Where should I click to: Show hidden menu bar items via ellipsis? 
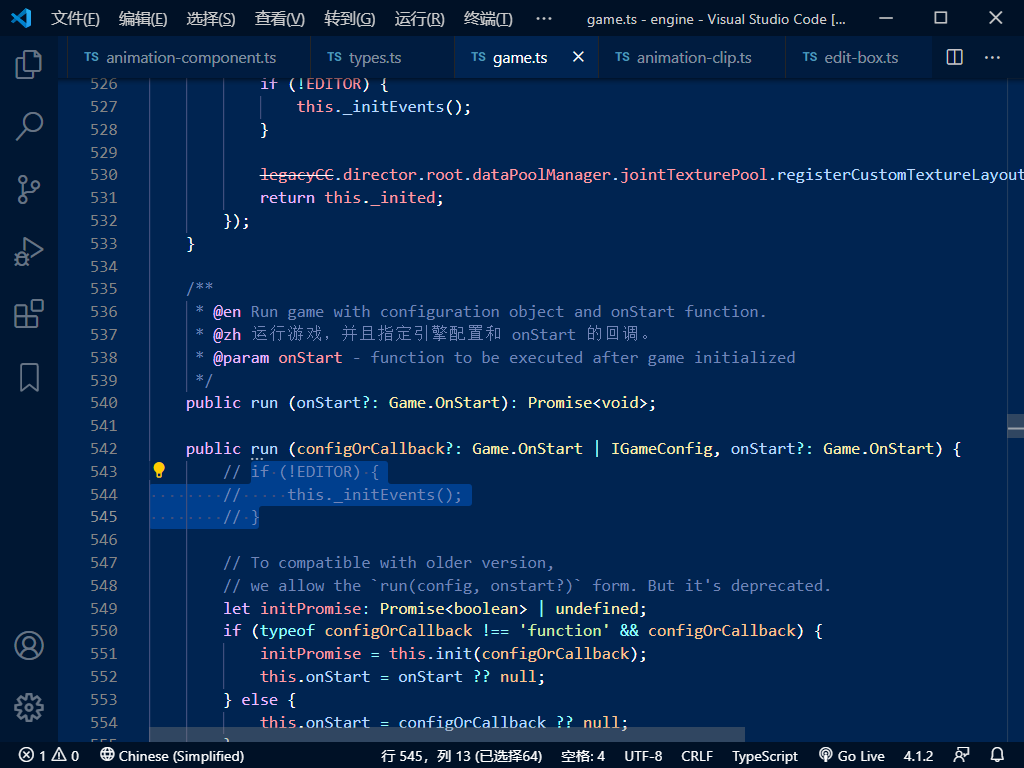click(543, 18)
